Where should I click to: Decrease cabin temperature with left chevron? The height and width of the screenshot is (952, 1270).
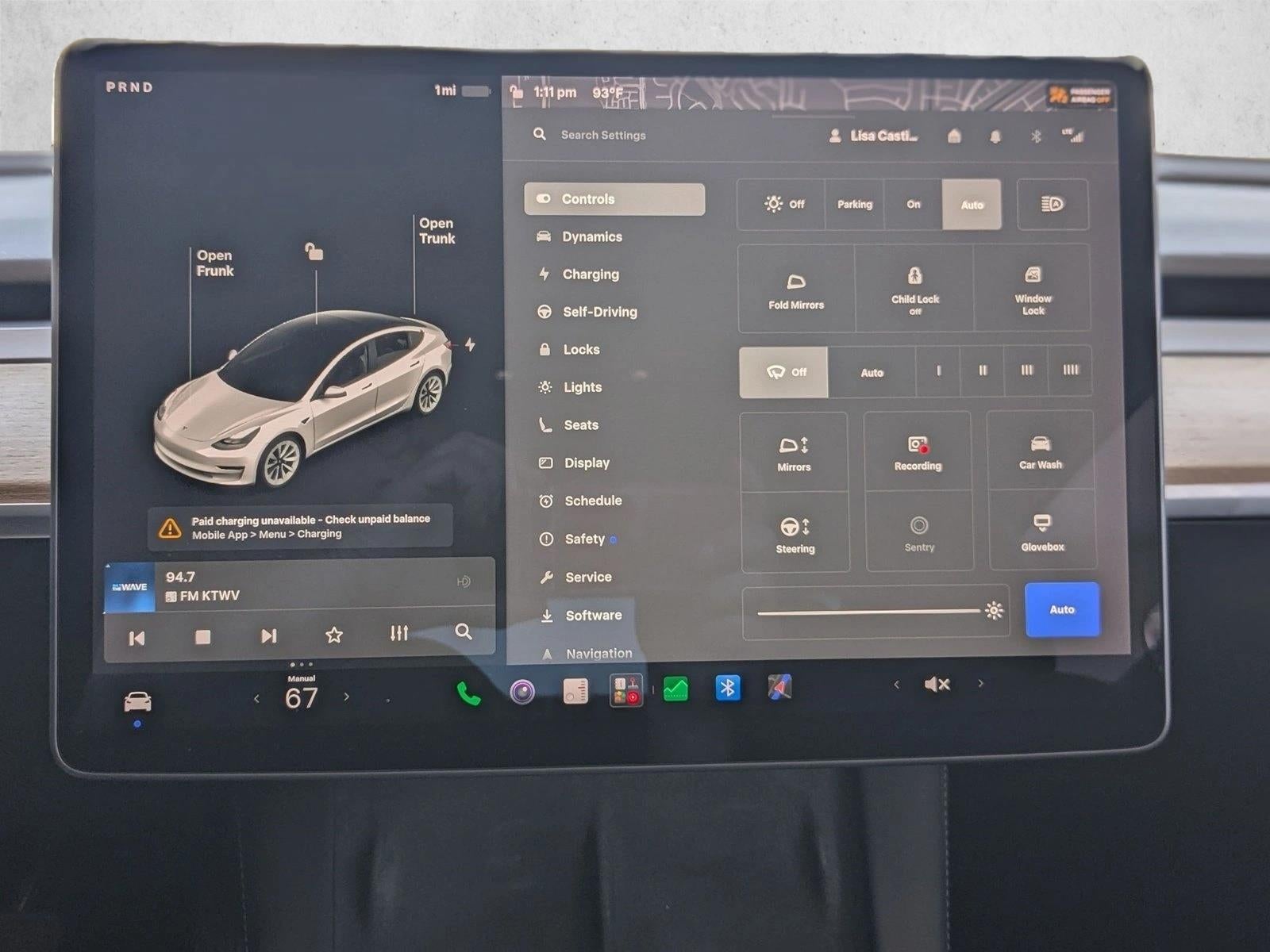pos(256,699)
